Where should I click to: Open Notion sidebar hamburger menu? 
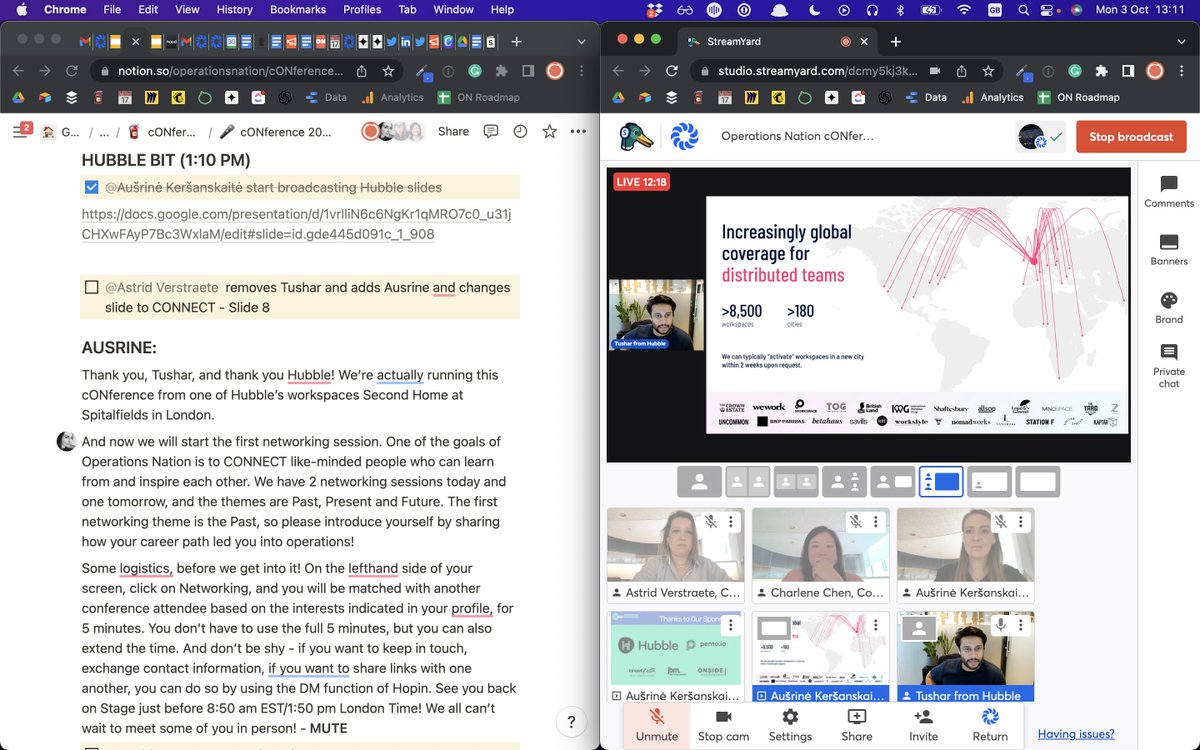(21, 131)
